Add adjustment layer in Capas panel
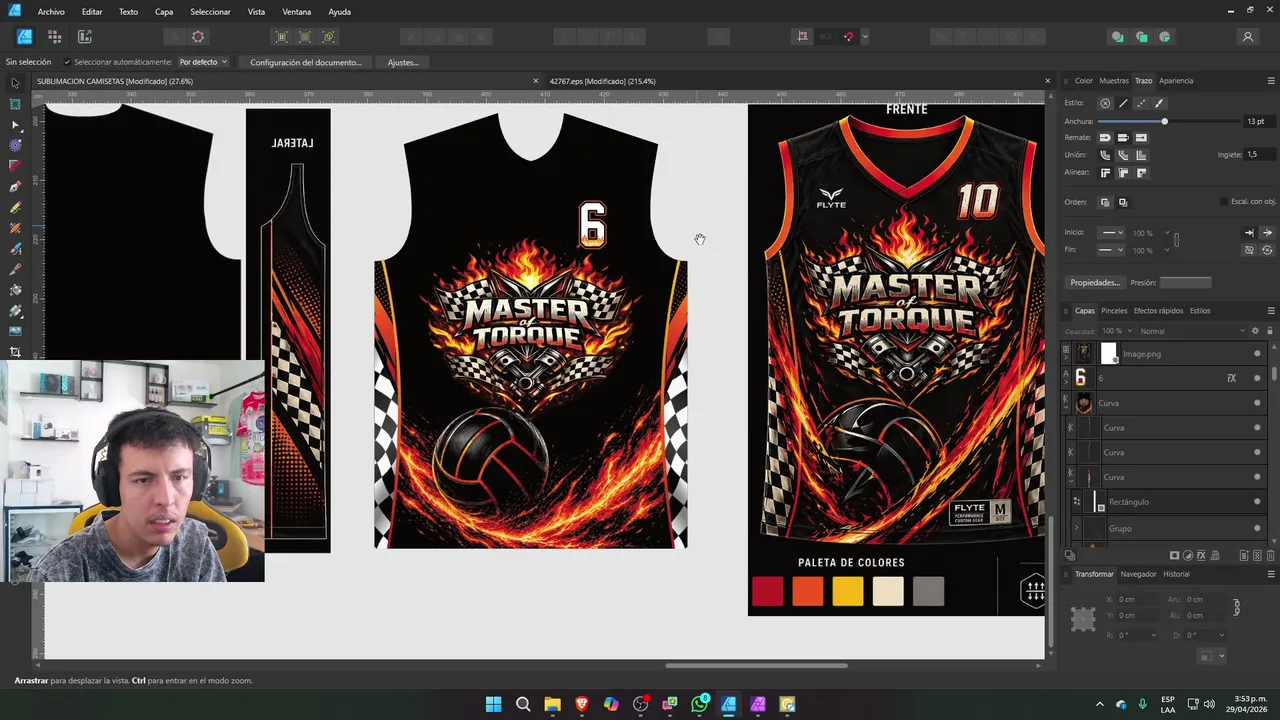This screenshot has width=1280, height=720. click(x=1188, y=555)
